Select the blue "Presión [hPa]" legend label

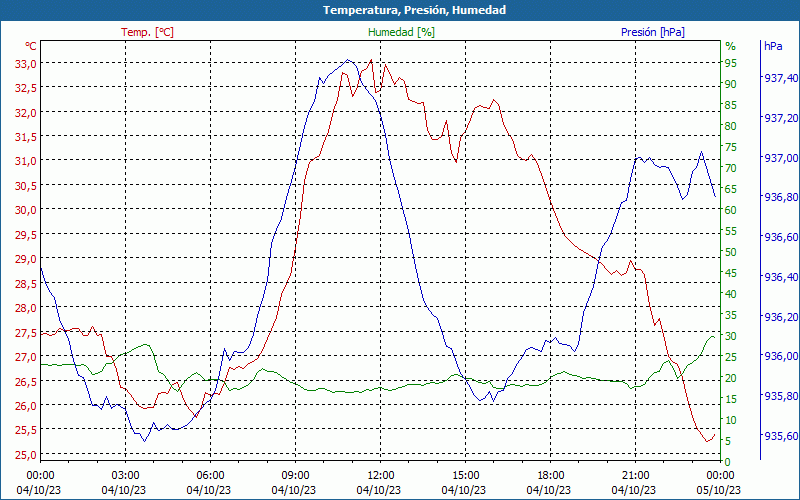[653, 32]
